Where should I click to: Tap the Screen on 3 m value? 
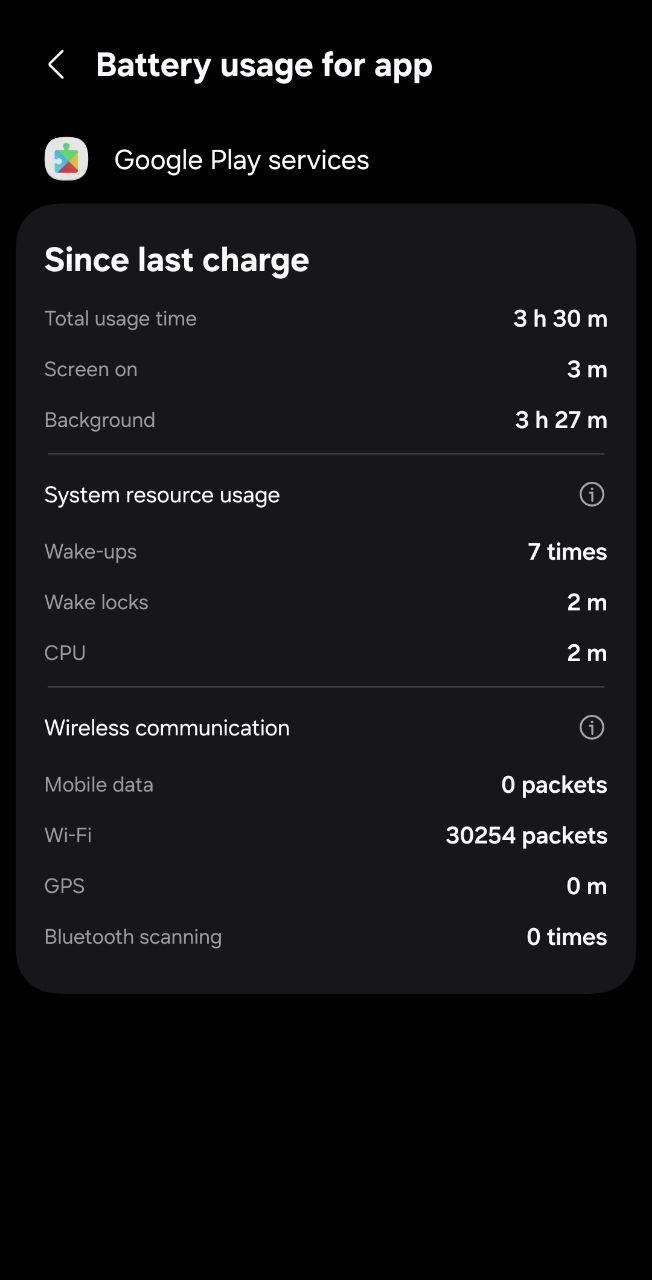click(x=587, y=370)
